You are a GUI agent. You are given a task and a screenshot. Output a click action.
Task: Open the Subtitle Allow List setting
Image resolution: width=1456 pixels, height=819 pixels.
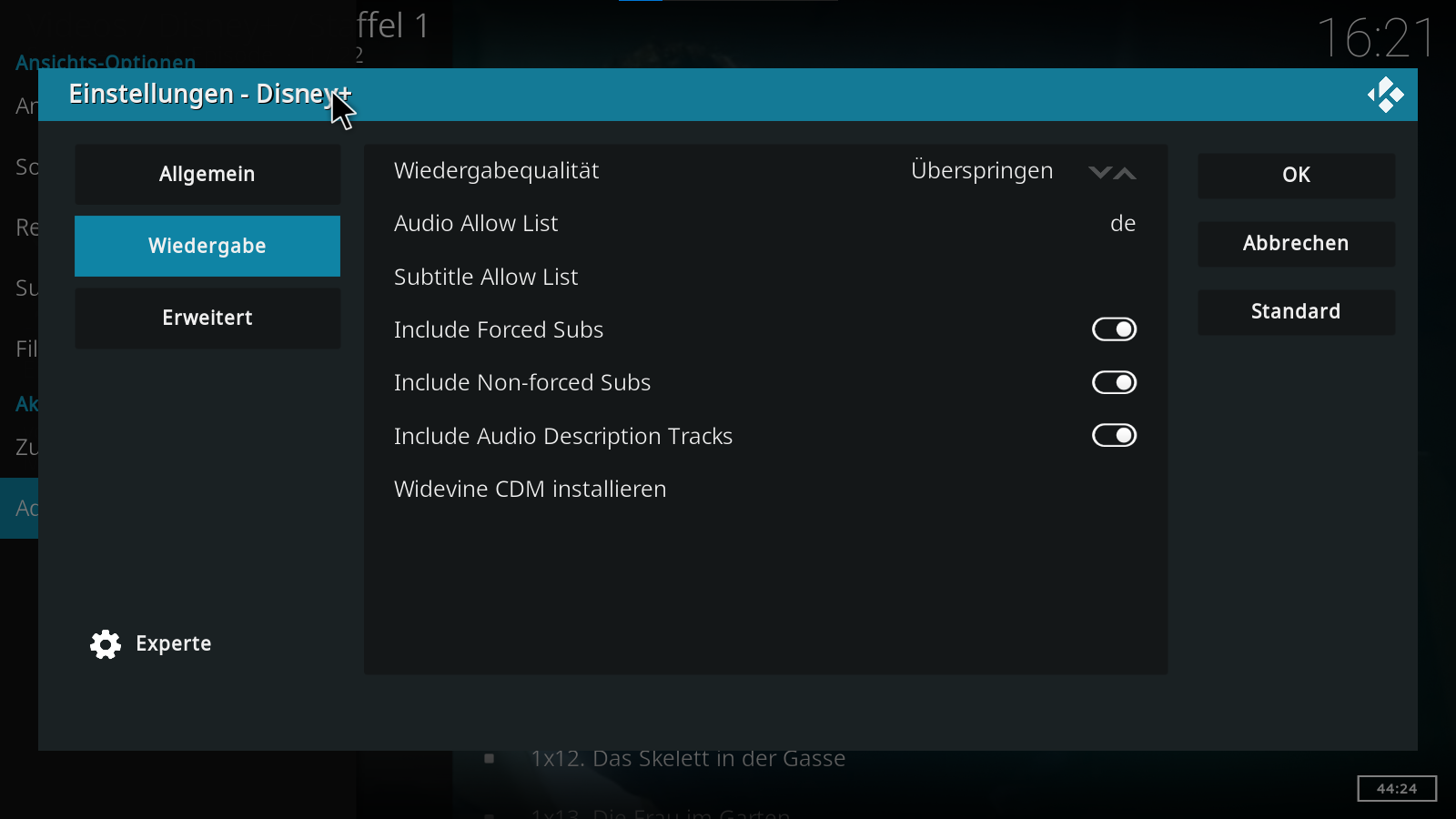coord(765,277)
